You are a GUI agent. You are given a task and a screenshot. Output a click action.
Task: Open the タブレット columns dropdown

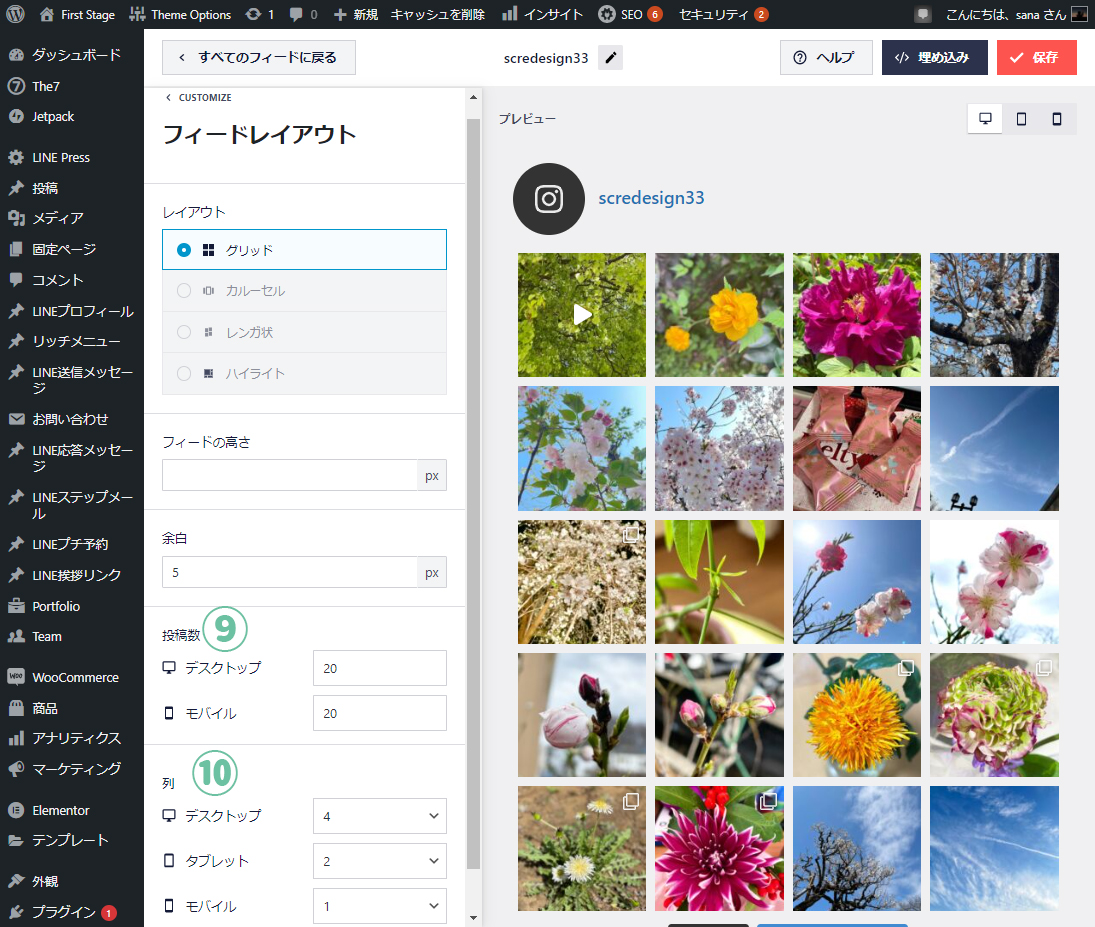(379, 861)
